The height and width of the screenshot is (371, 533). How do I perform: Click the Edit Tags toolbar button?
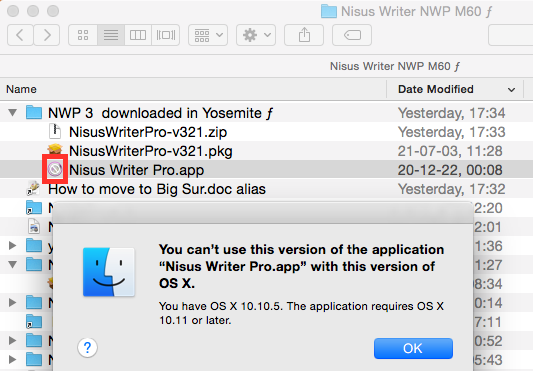click(x=352, y=35)
